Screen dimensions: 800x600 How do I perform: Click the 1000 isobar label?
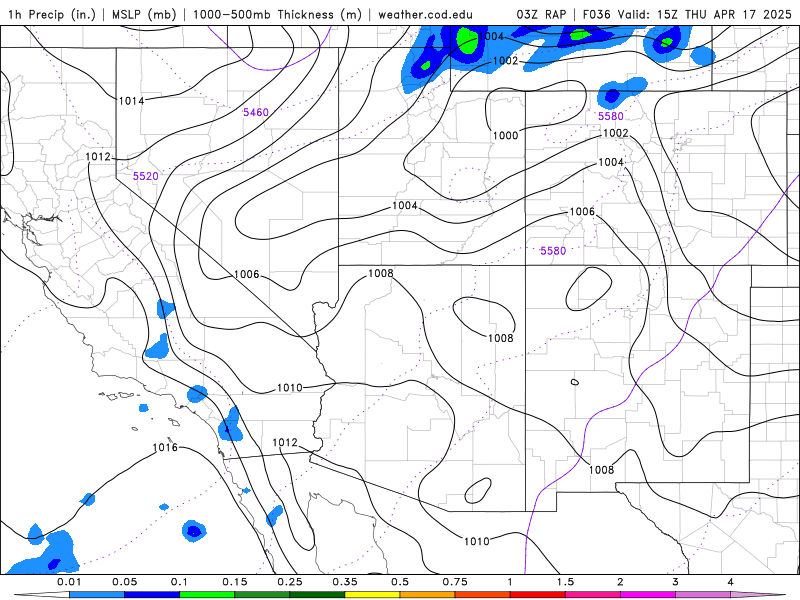(505, 136)
